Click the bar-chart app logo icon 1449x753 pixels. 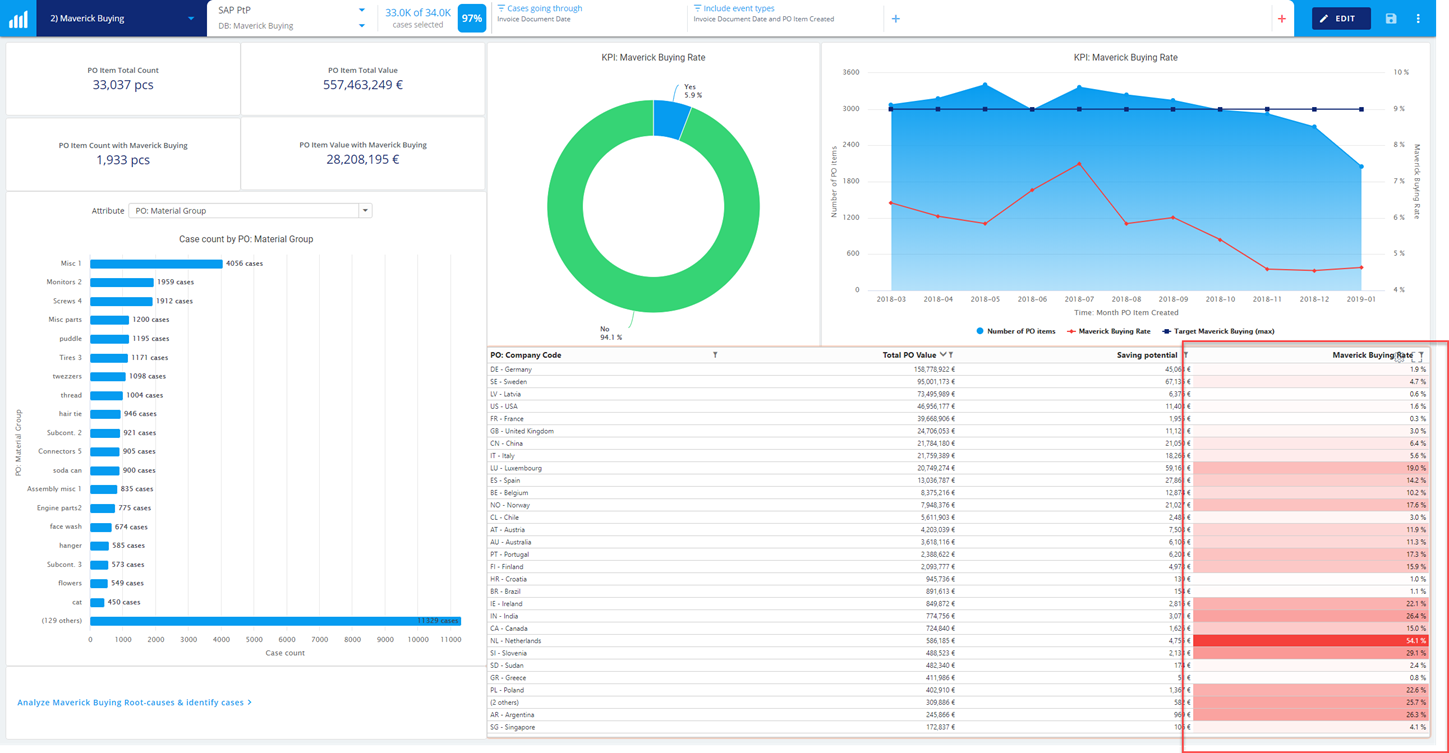(x=17, y=18)
